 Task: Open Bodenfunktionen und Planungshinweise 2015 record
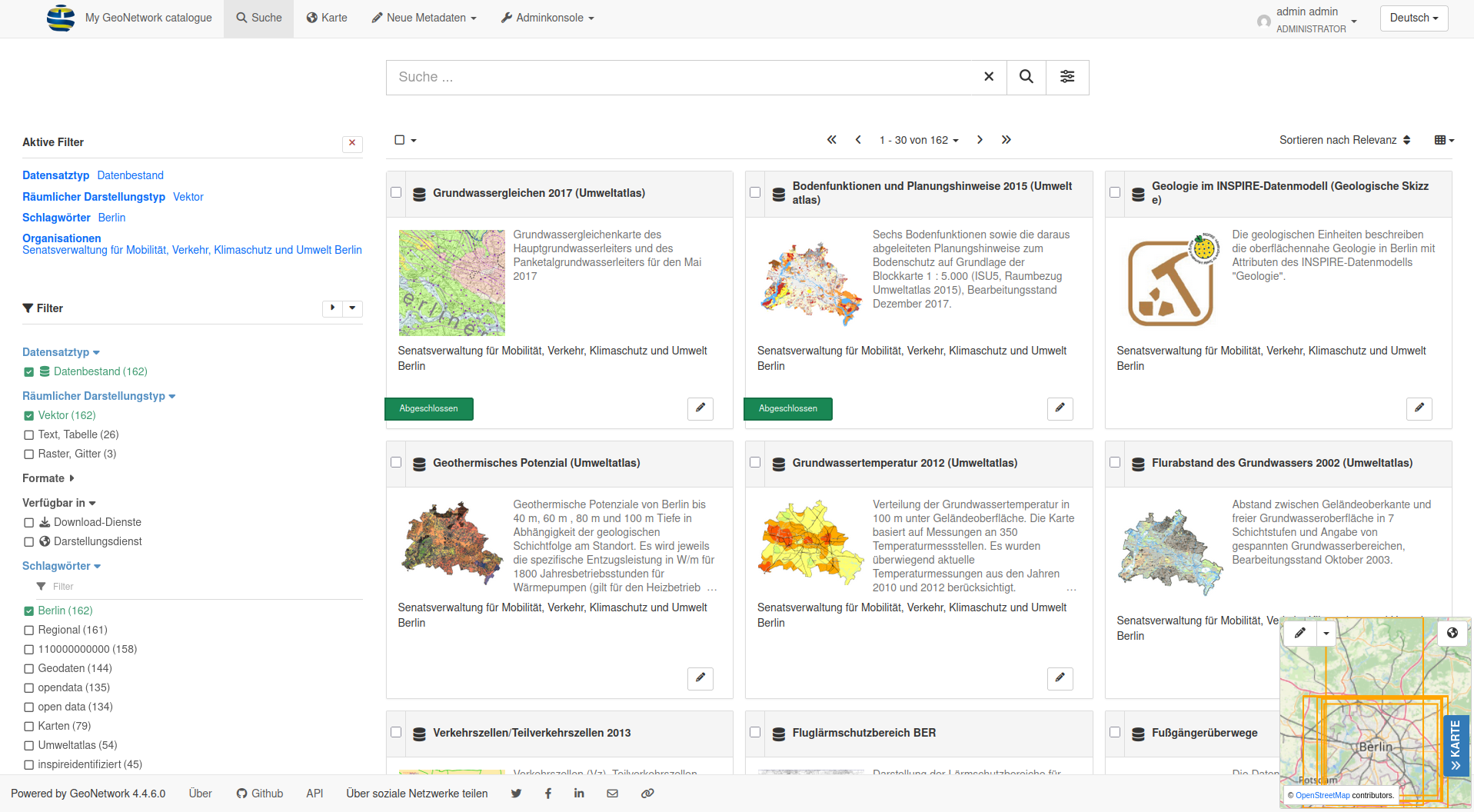pos(931,193)
